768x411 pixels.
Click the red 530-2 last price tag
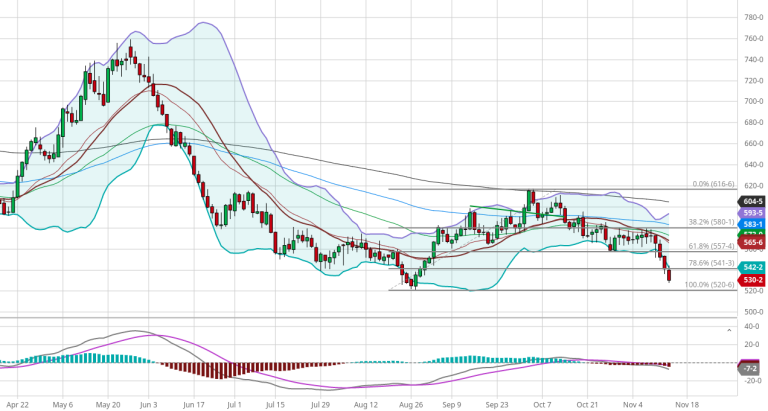click(x=751, y=281)
